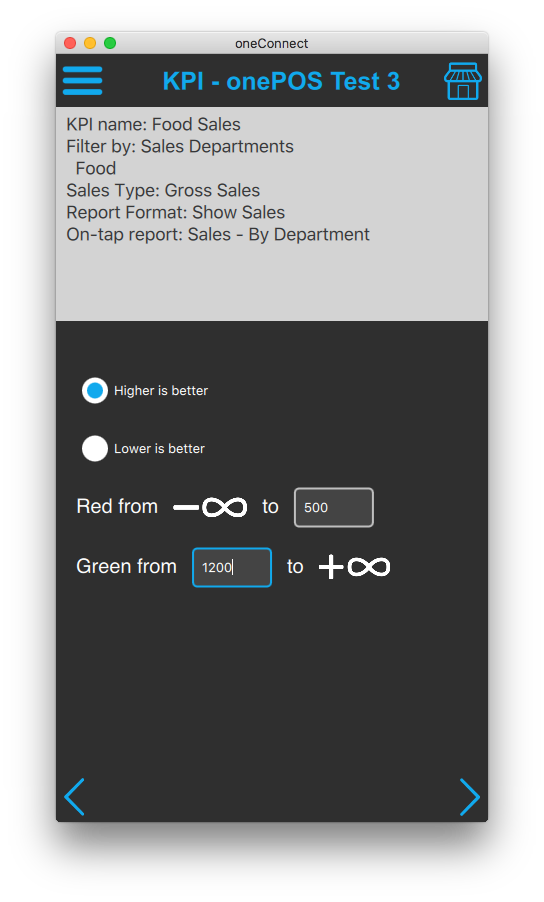
Task: Open the hamburger menu
Action: [82, 81]
